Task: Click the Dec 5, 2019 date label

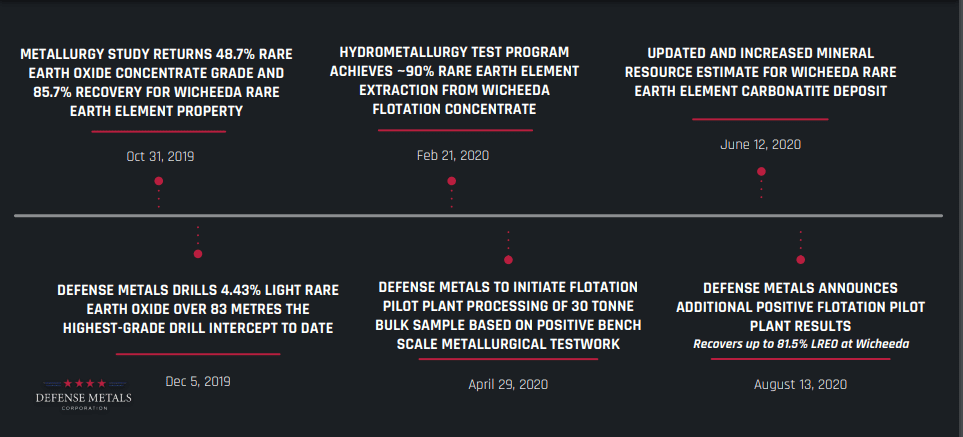Action: coord(198,381)
